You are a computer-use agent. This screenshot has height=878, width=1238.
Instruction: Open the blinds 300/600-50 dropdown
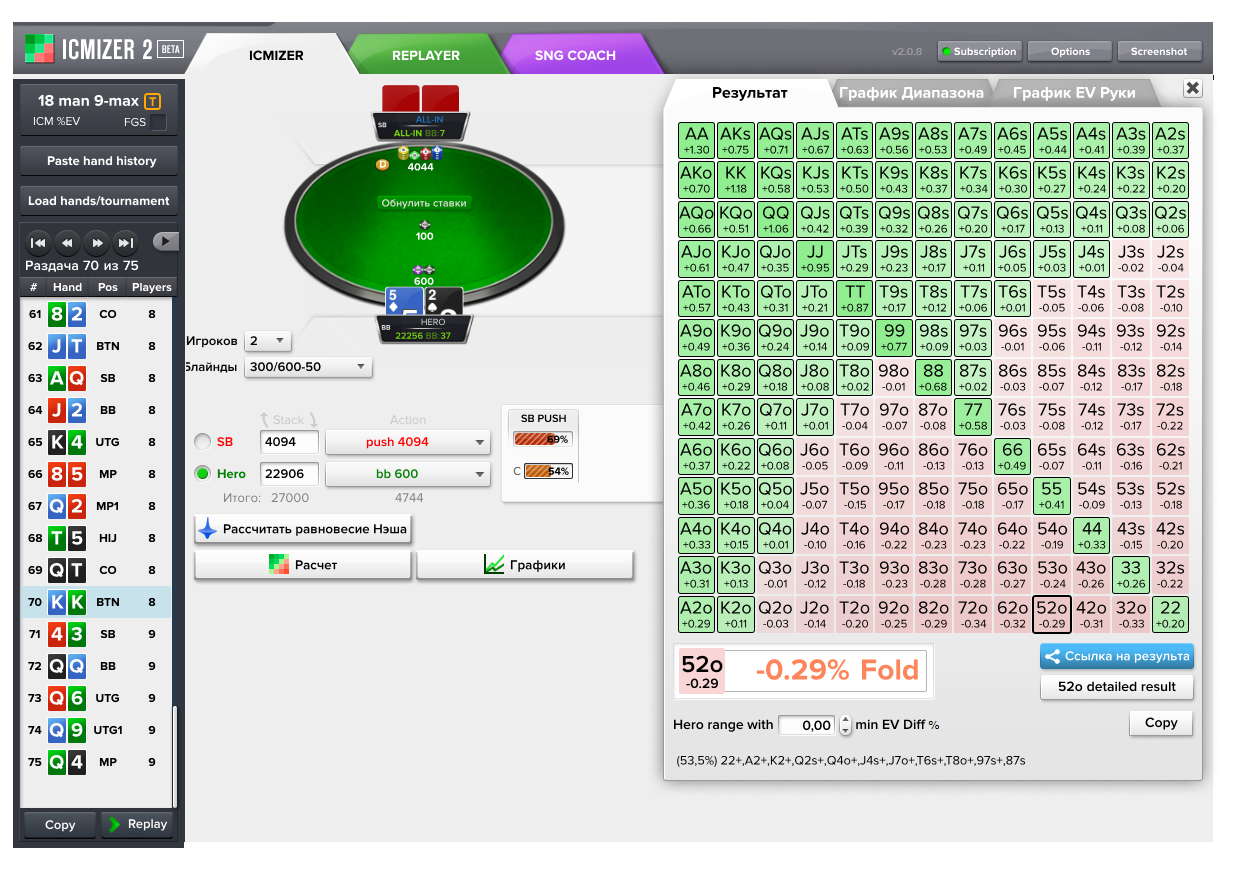308,367
